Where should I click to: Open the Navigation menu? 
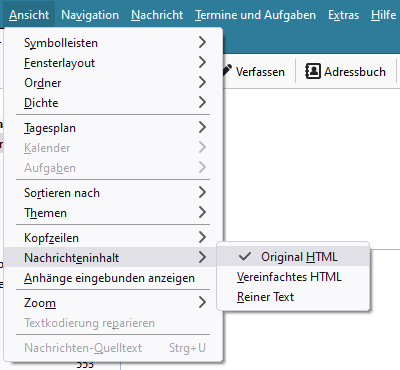pyautogui.click(x=90, y=15)
